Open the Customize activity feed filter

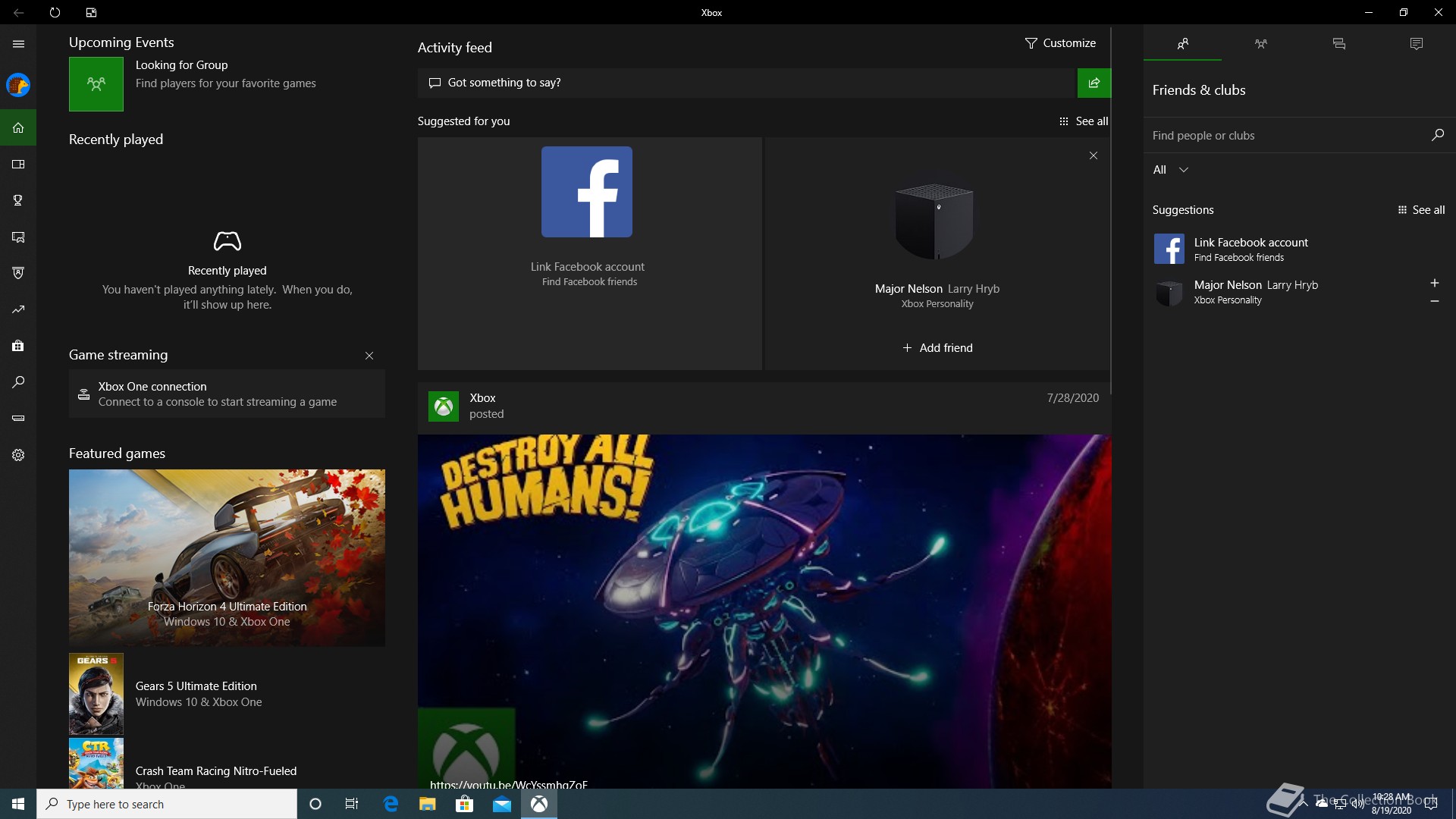(1060, 43)
